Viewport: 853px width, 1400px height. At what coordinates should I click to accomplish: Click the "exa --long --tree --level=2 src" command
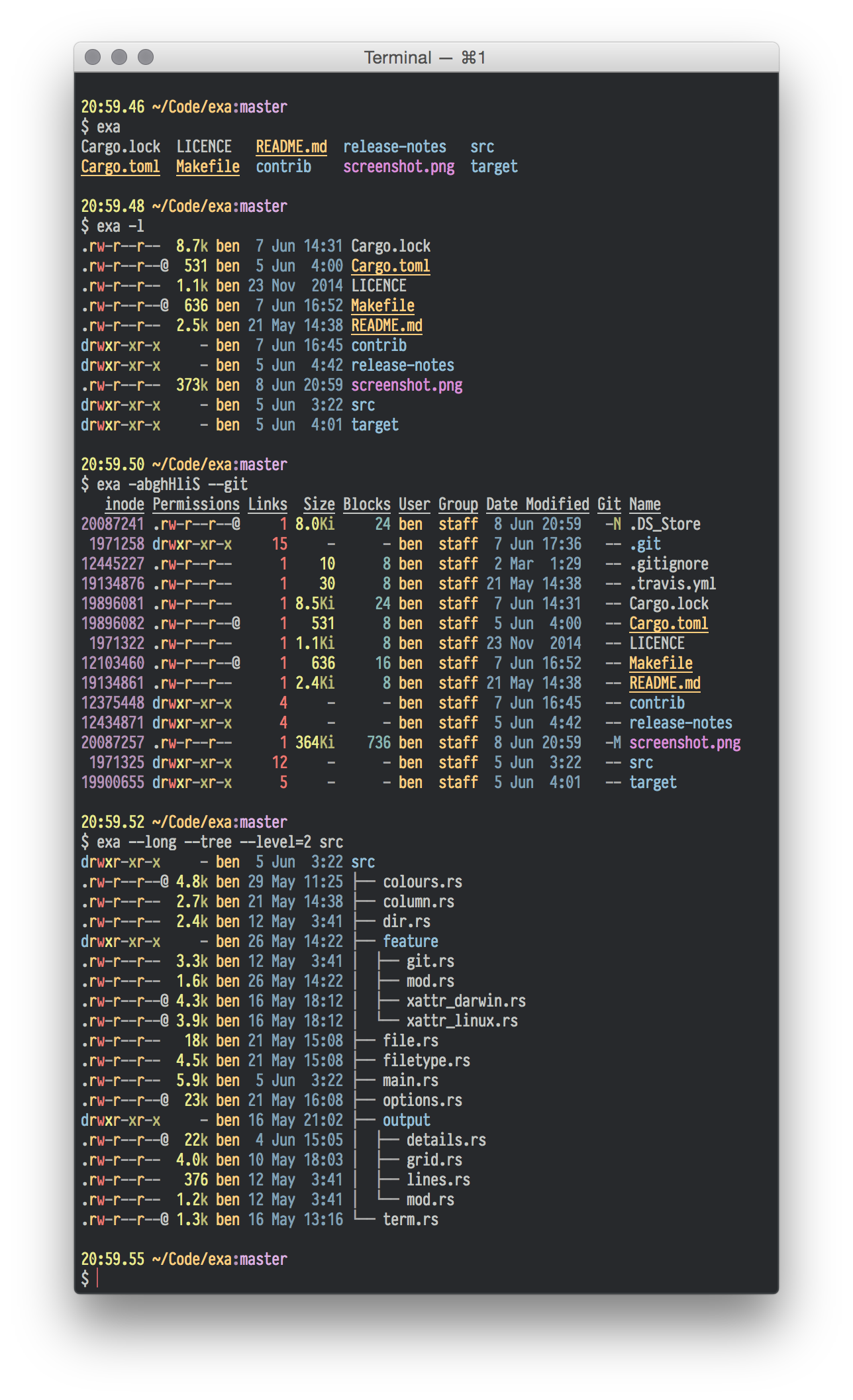click(220, 842)
